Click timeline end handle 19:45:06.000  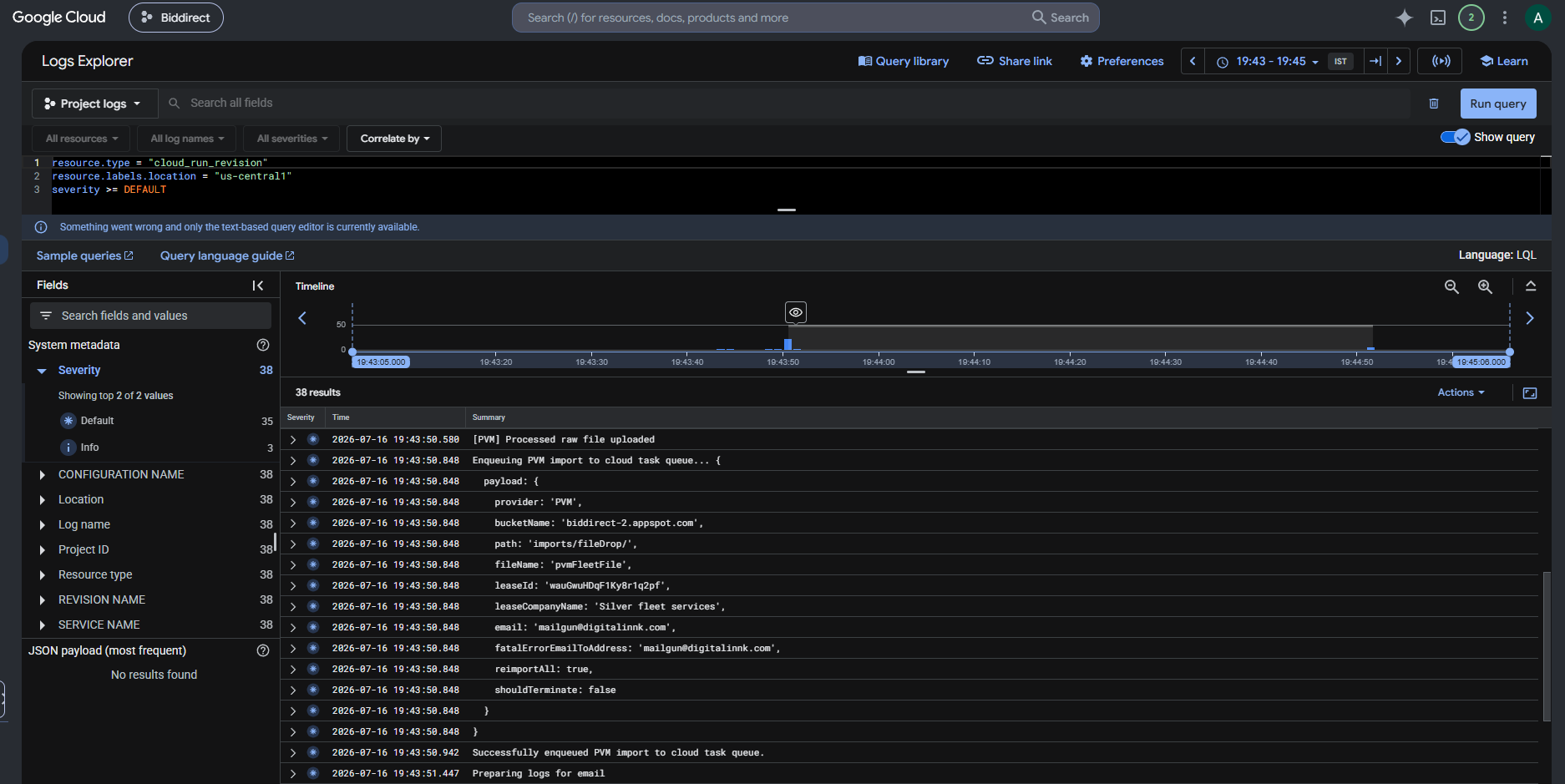[1481, 362]
